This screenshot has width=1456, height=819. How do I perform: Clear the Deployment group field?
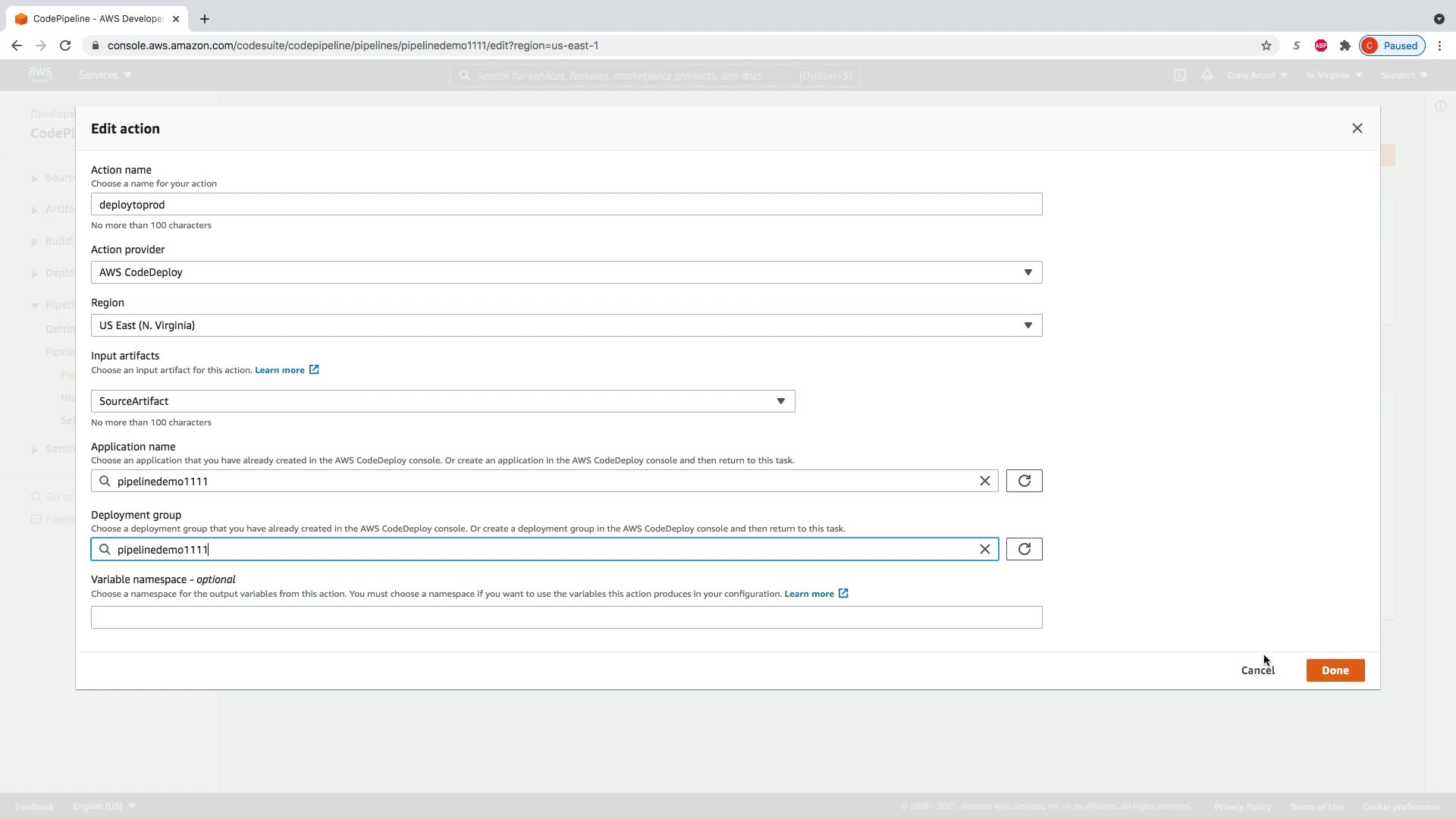[x=984, y=549]
